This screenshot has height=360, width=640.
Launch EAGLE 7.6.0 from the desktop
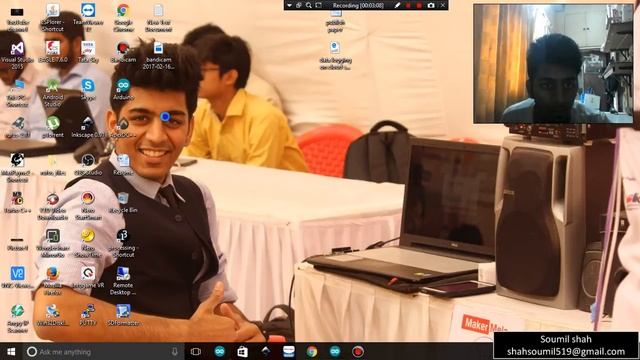(x=53, y=52)
